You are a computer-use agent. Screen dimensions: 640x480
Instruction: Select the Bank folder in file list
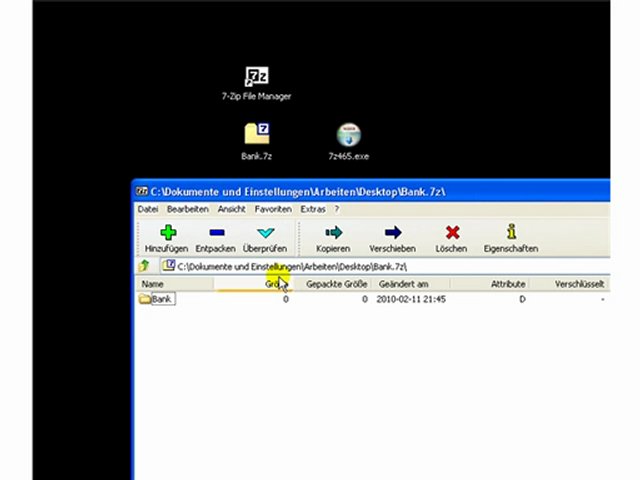point(161,299)
